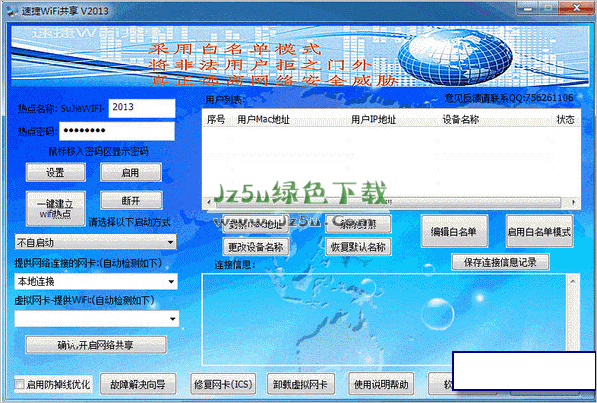This screenshot has height=403, width=597.
Task: Open 使用说明帮助 help
Action: [381, 384]
